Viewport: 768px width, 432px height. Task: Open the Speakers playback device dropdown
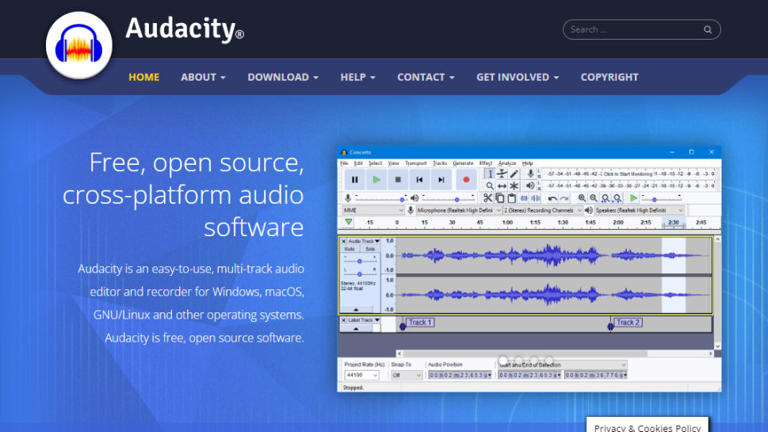tap(639, 210)
